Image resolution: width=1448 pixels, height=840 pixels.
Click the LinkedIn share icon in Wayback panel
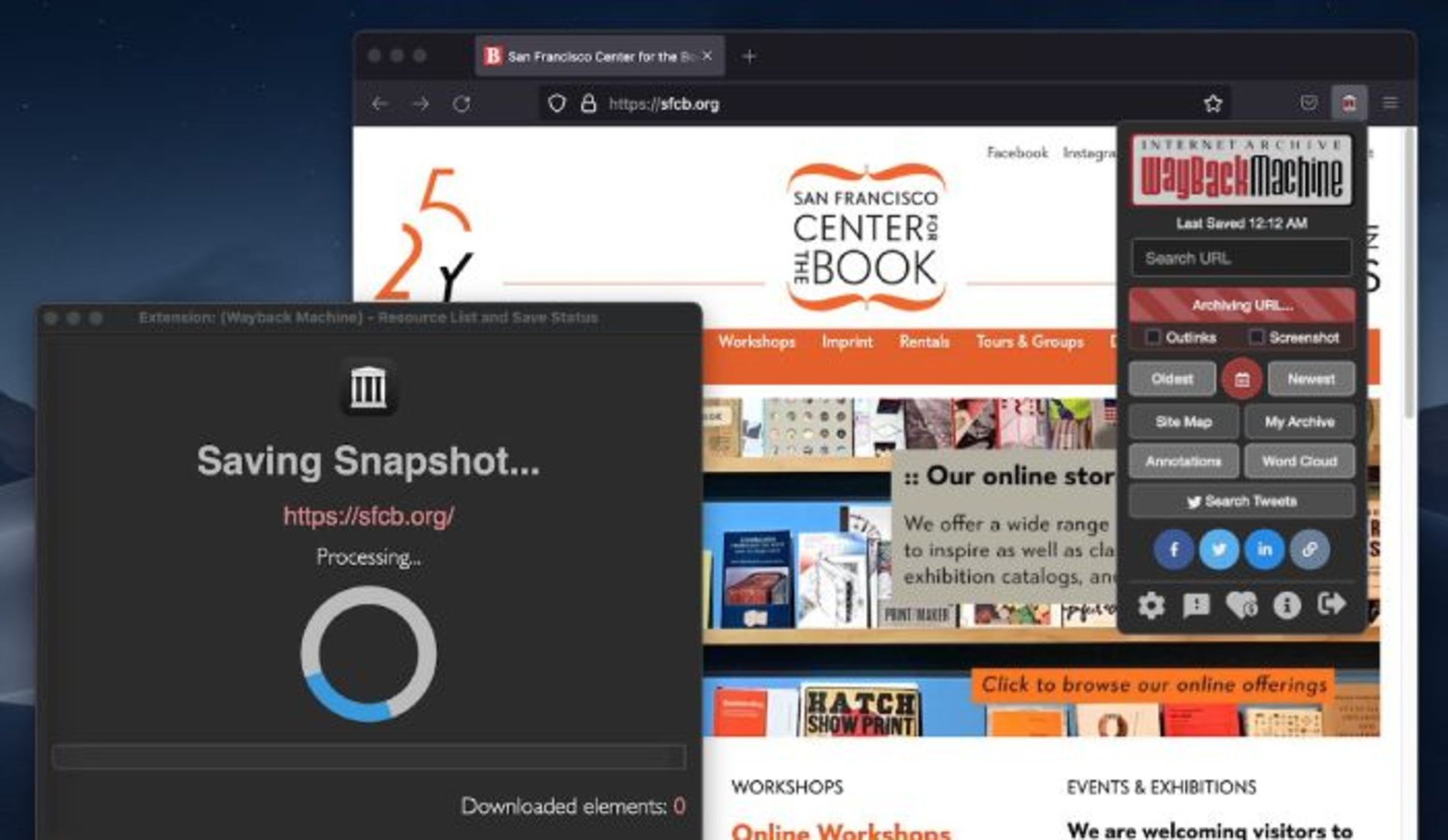1263,549
